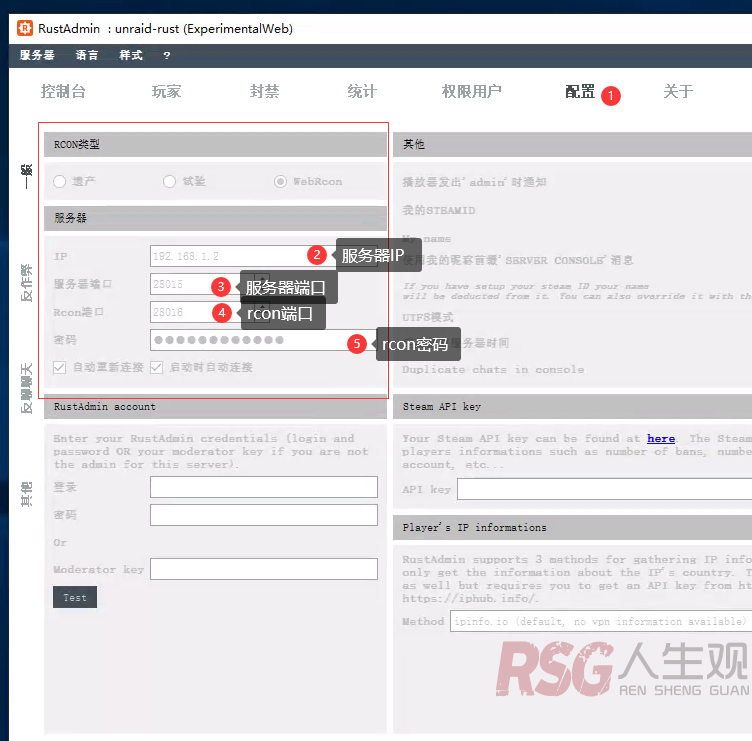Open the Method ipinfo.io dropdown
The width and height of the screenshot is (752, 741).
(601, 621)
